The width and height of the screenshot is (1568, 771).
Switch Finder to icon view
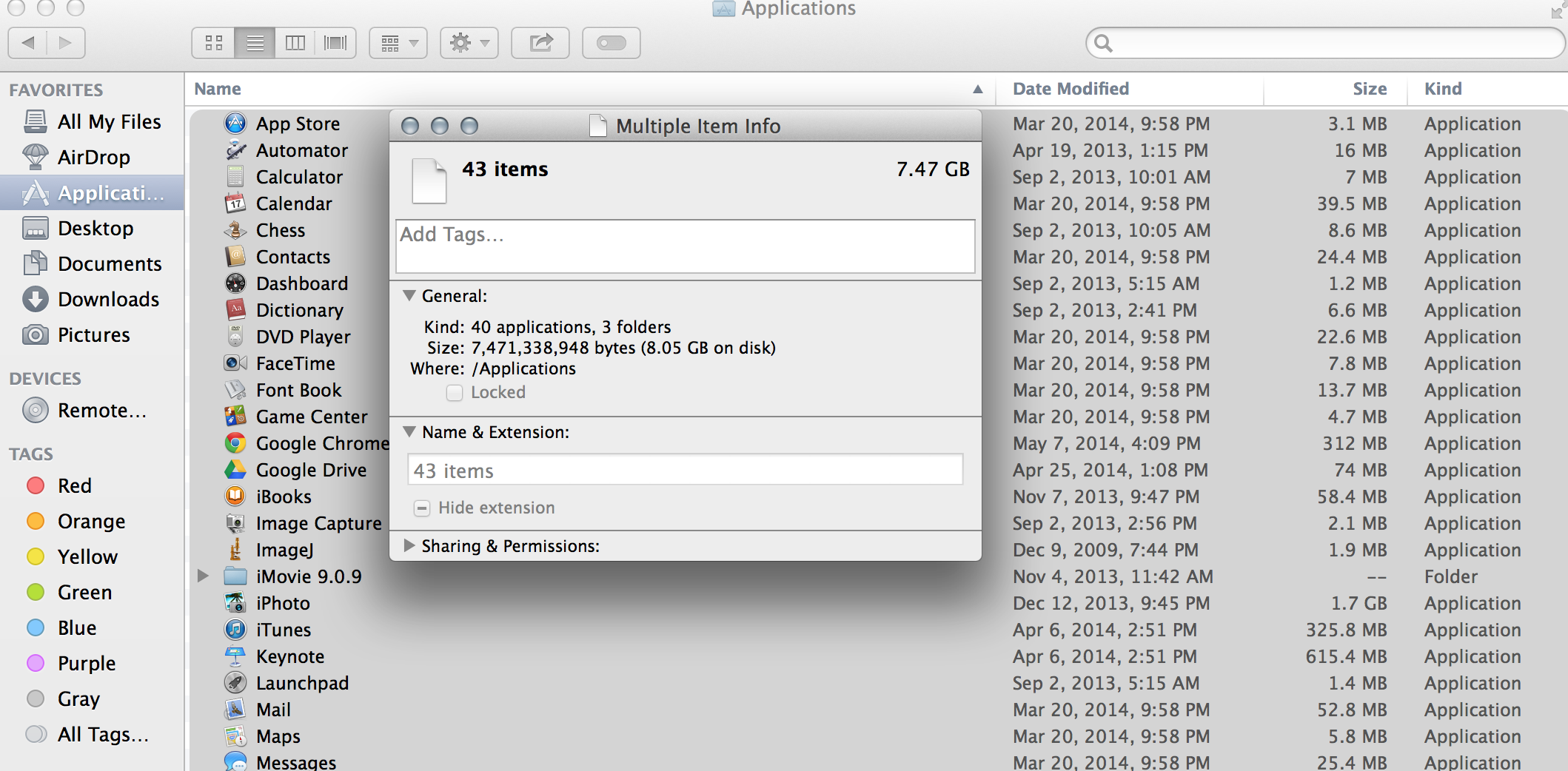214,43
